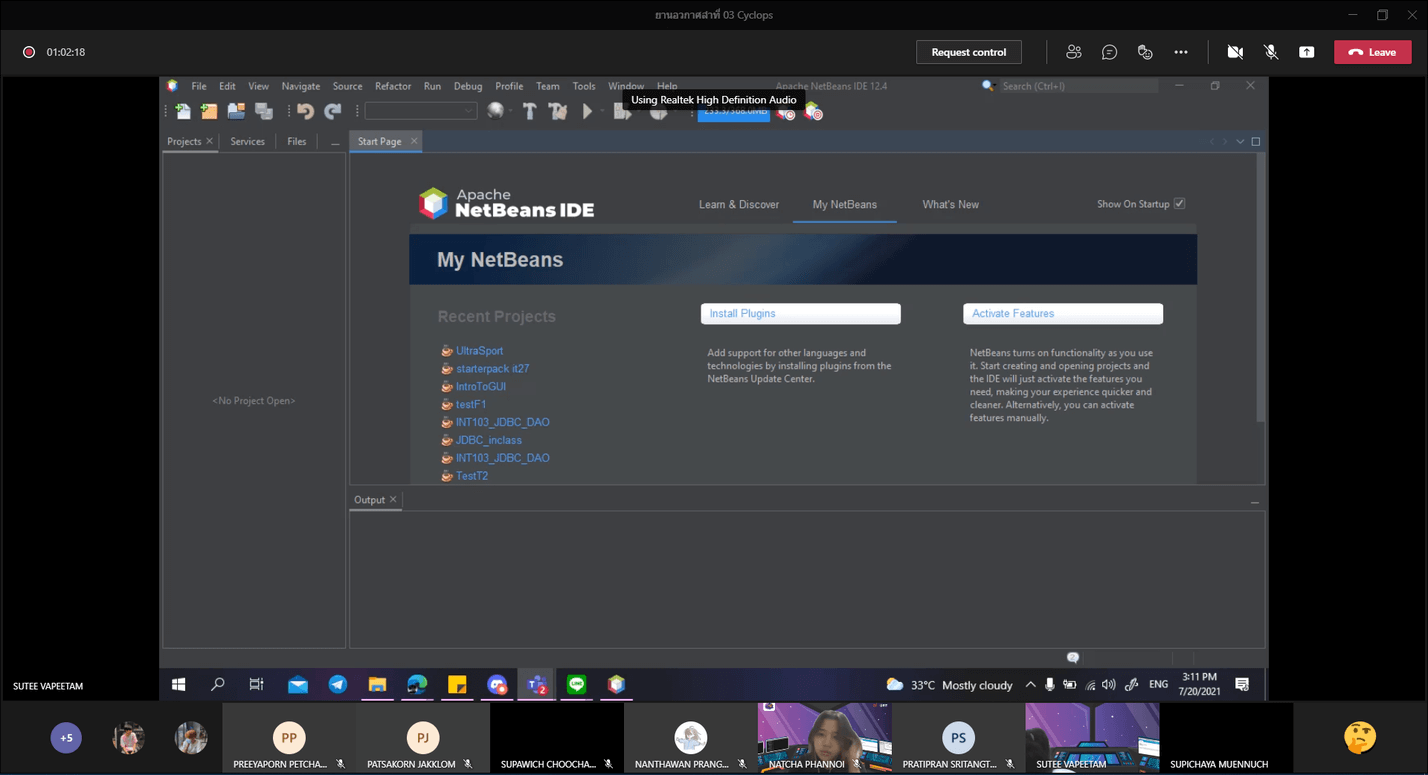Minimize the Output panel

click(x=1255, y=501)
